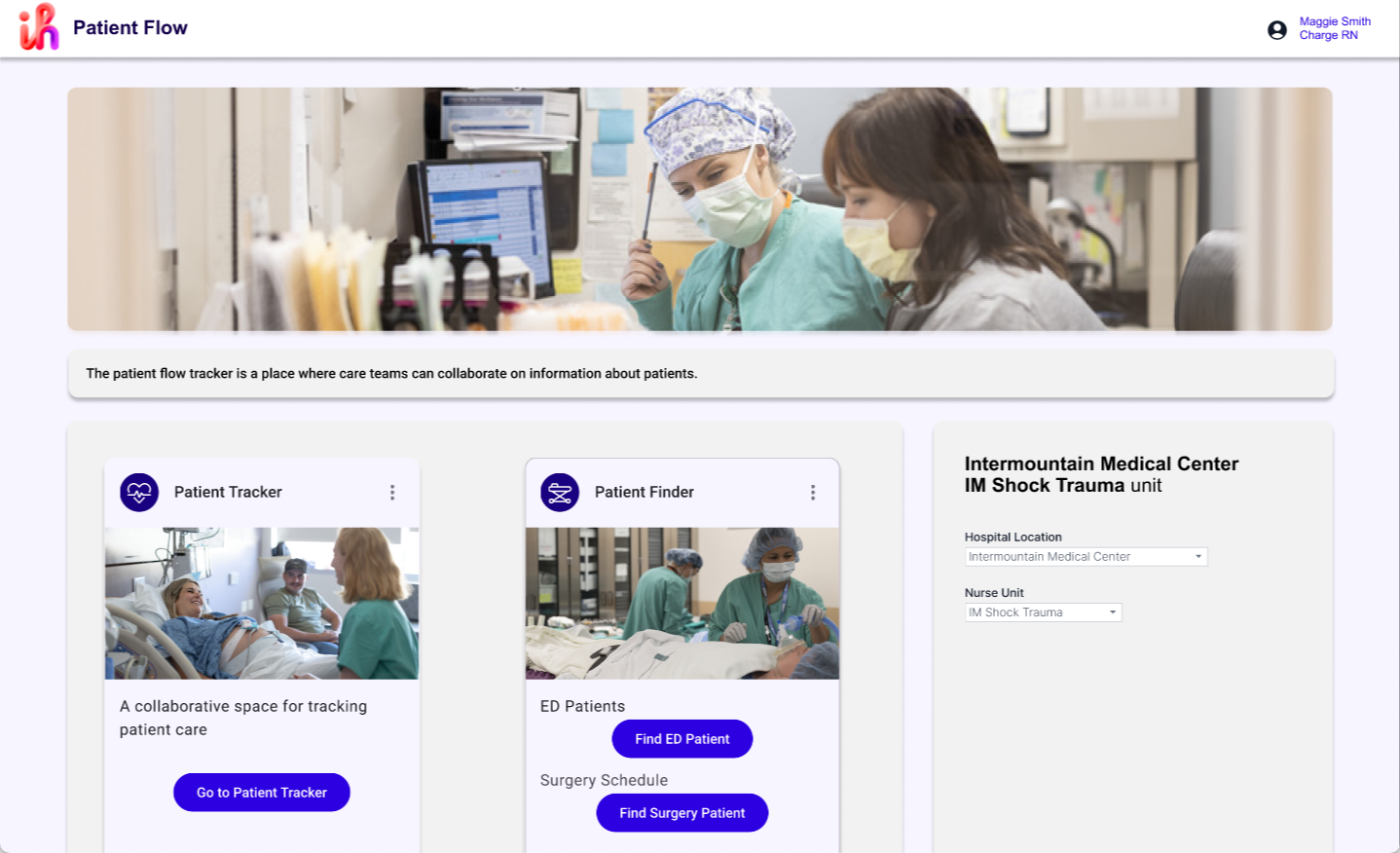Open Patient Finder card's three-dot menu

pos(813,493)
